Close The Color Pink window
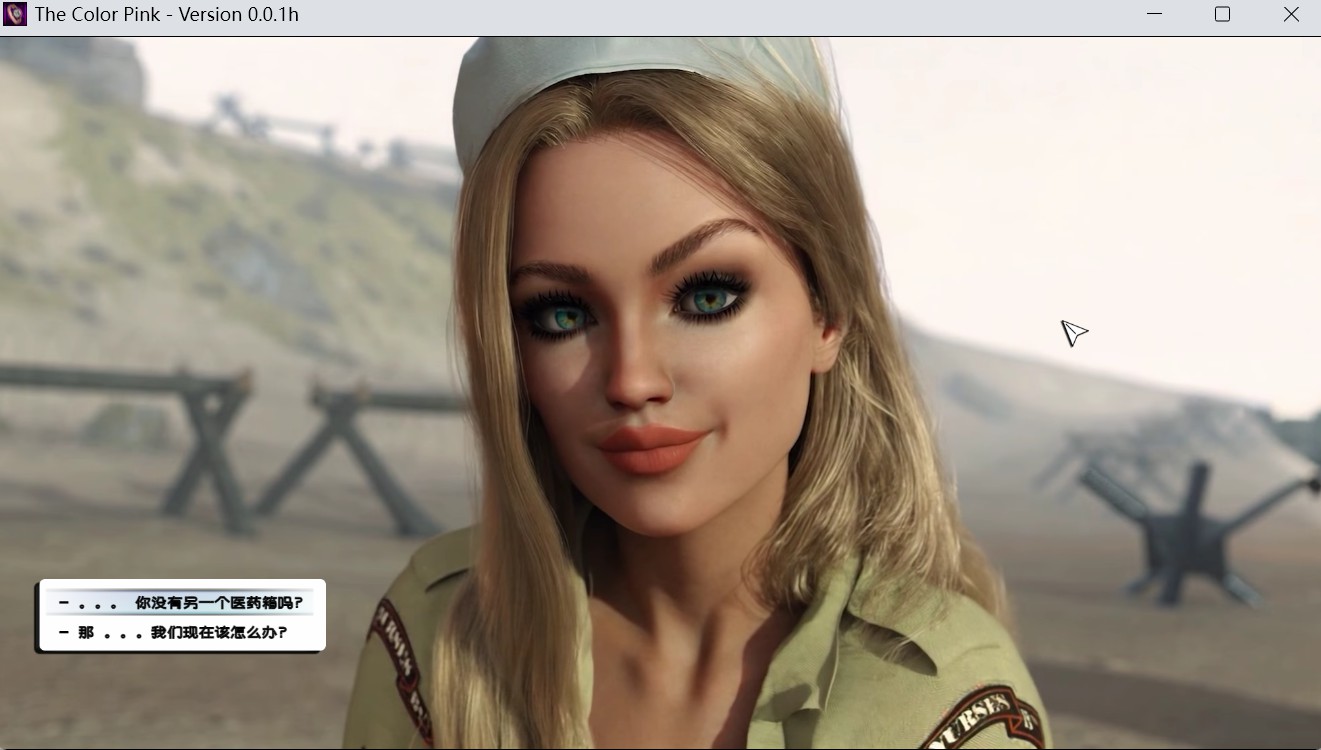The image size is (1321, 750). tap(1290, 14)
